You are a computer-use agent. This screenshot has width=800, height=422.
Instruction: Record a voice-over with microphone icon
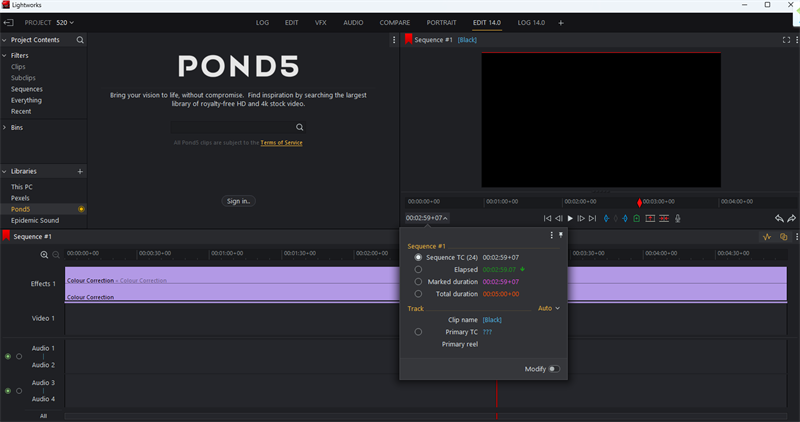pyautogui.click(x=678, y=218)
